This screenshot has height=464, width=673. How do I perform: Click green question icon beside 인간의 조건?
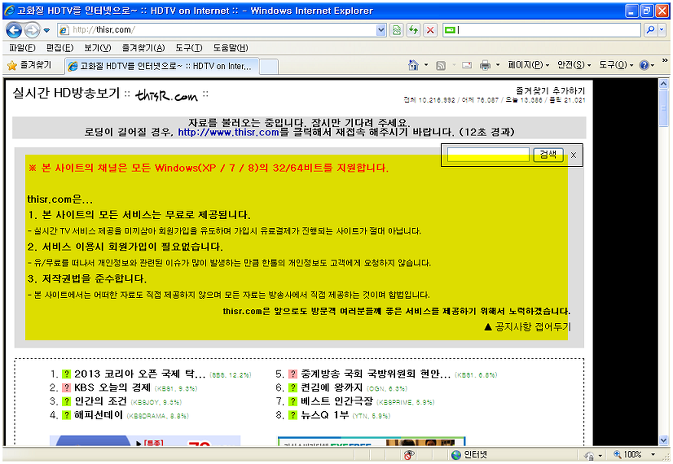coord(67,401)
